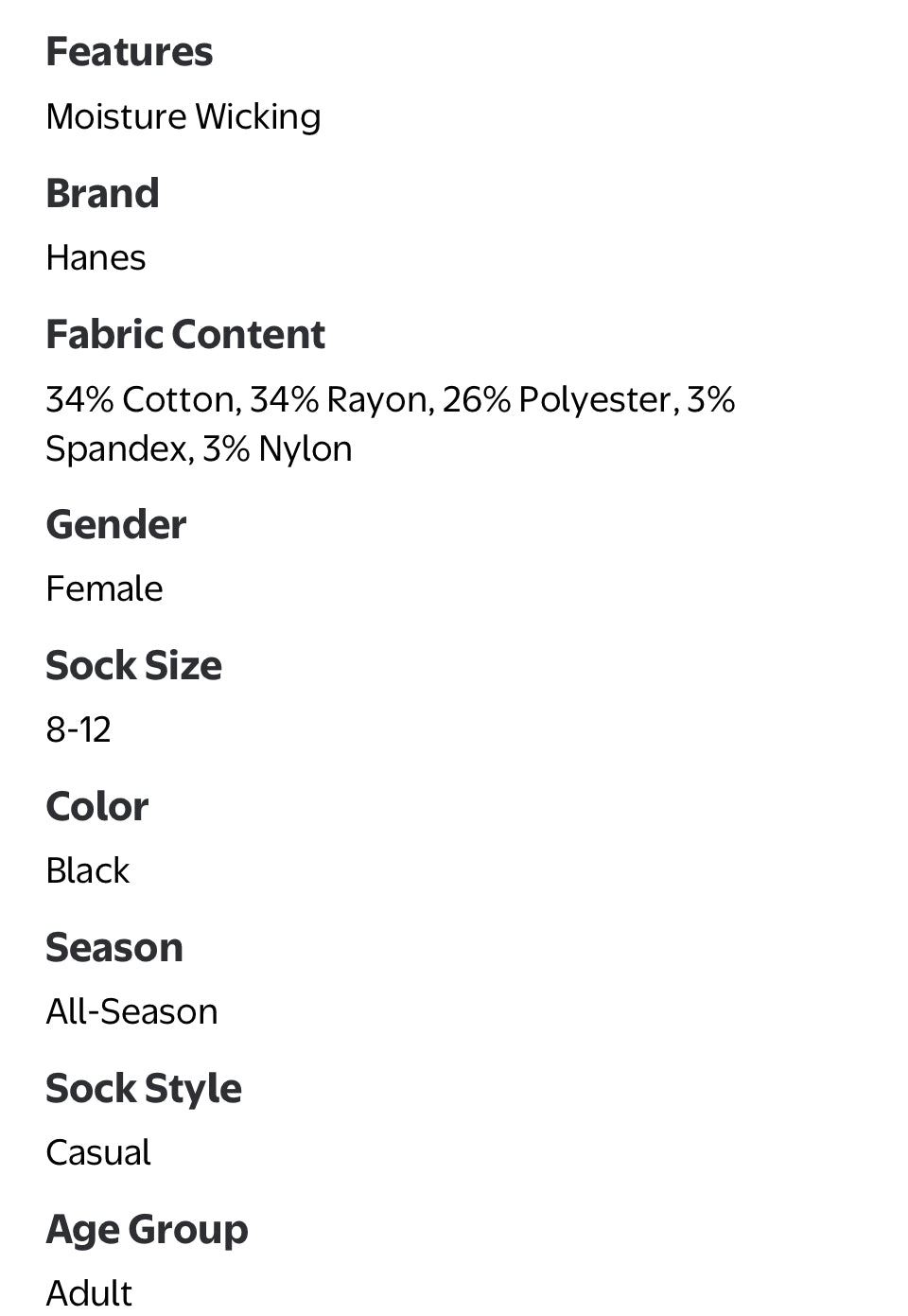Select the Casual sock style value
The height and width of the screenshot is (1316, 908).
pyautogui.click(x=98, y=1153)
